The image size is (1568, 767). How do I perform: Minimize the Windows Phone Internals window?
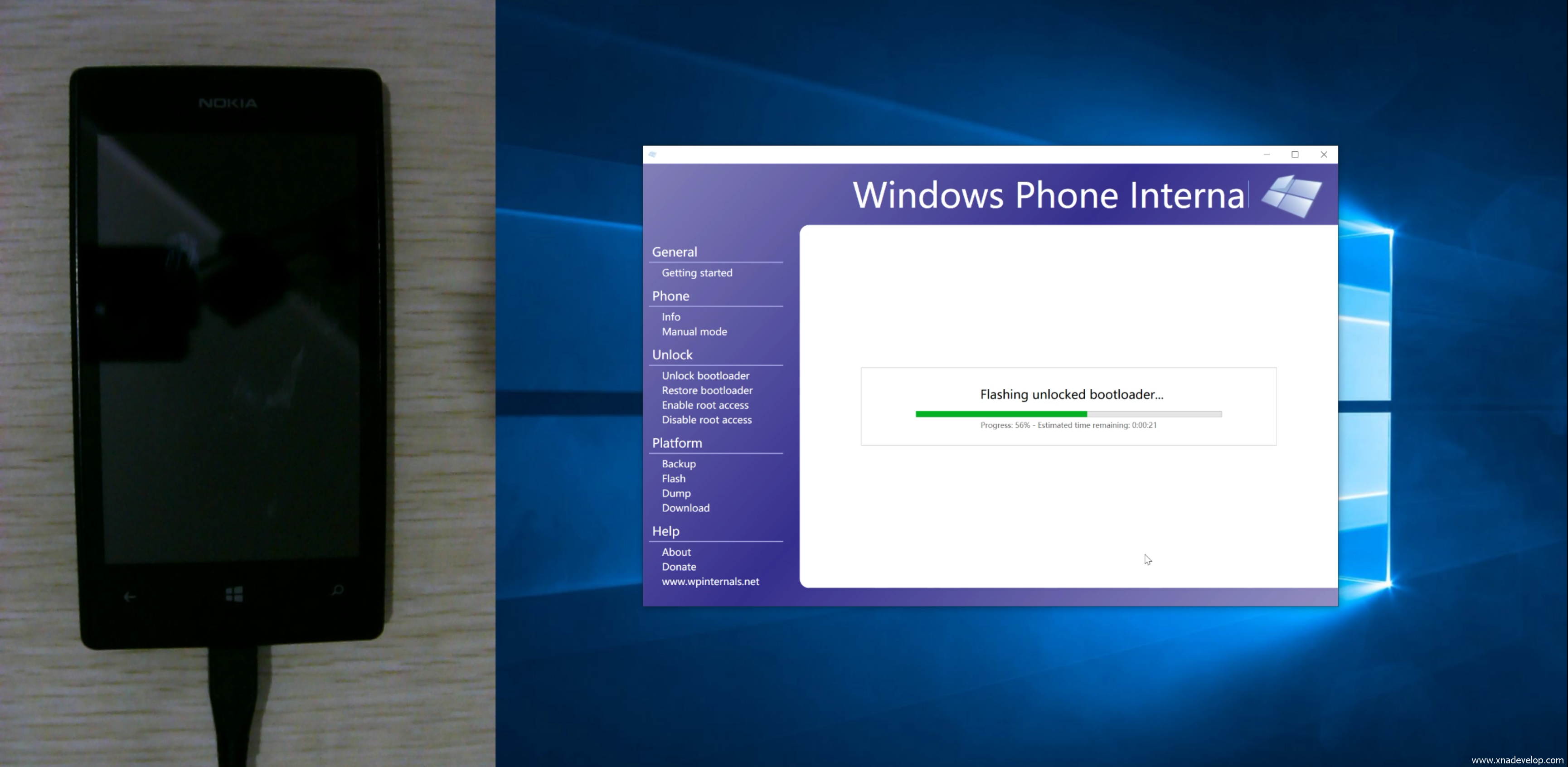(x=1267, y=155)
